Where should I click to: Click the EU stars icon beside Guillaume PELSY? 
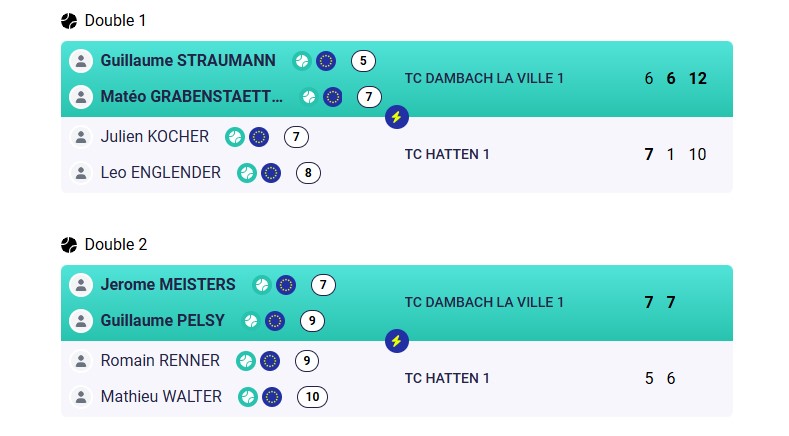click(x=275, y=321)
